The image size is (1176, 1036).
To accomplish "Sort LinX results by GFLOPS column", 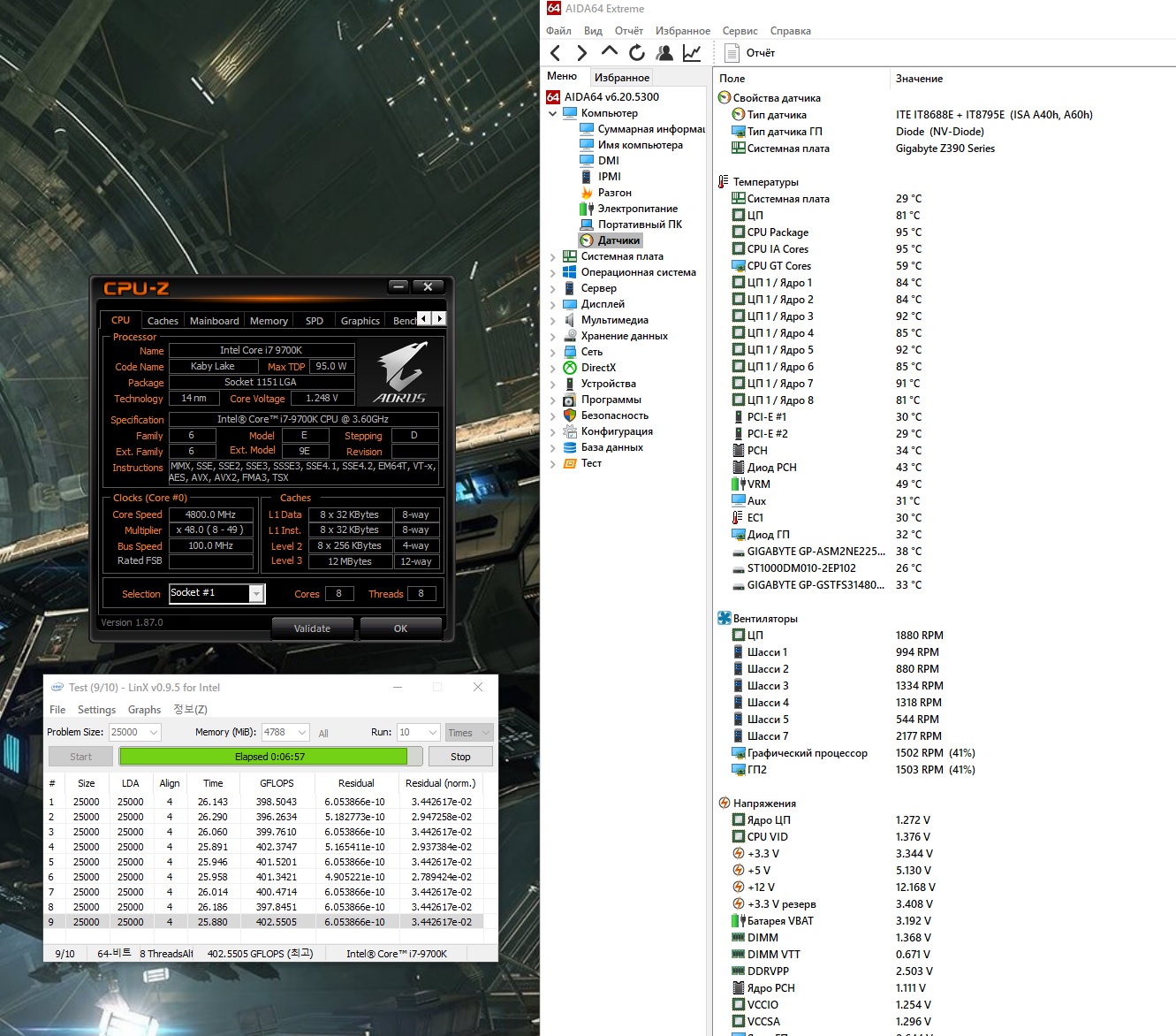I will pos(277,783).
